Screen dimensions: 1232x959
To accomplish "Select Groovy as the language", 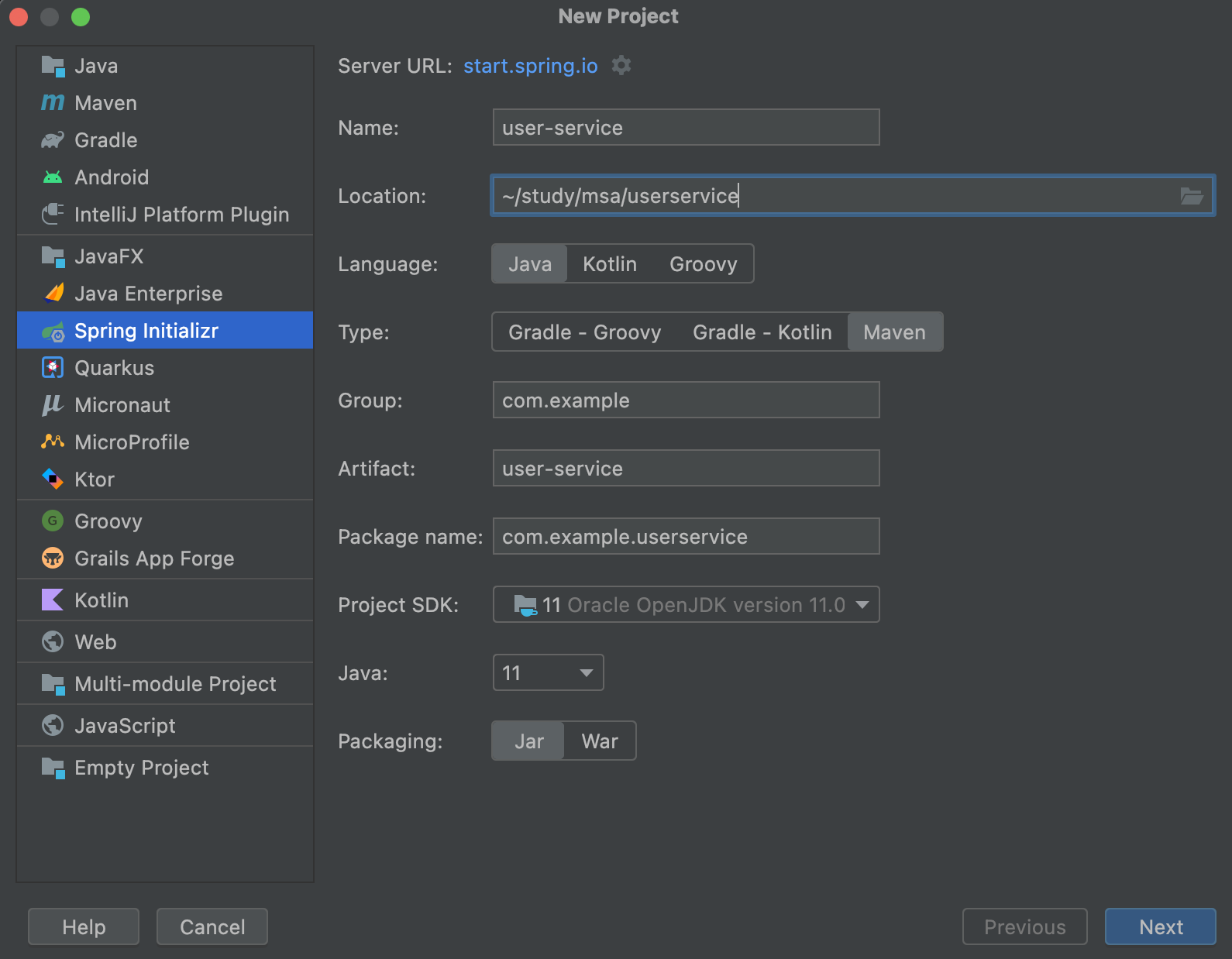I will point(704,264).
